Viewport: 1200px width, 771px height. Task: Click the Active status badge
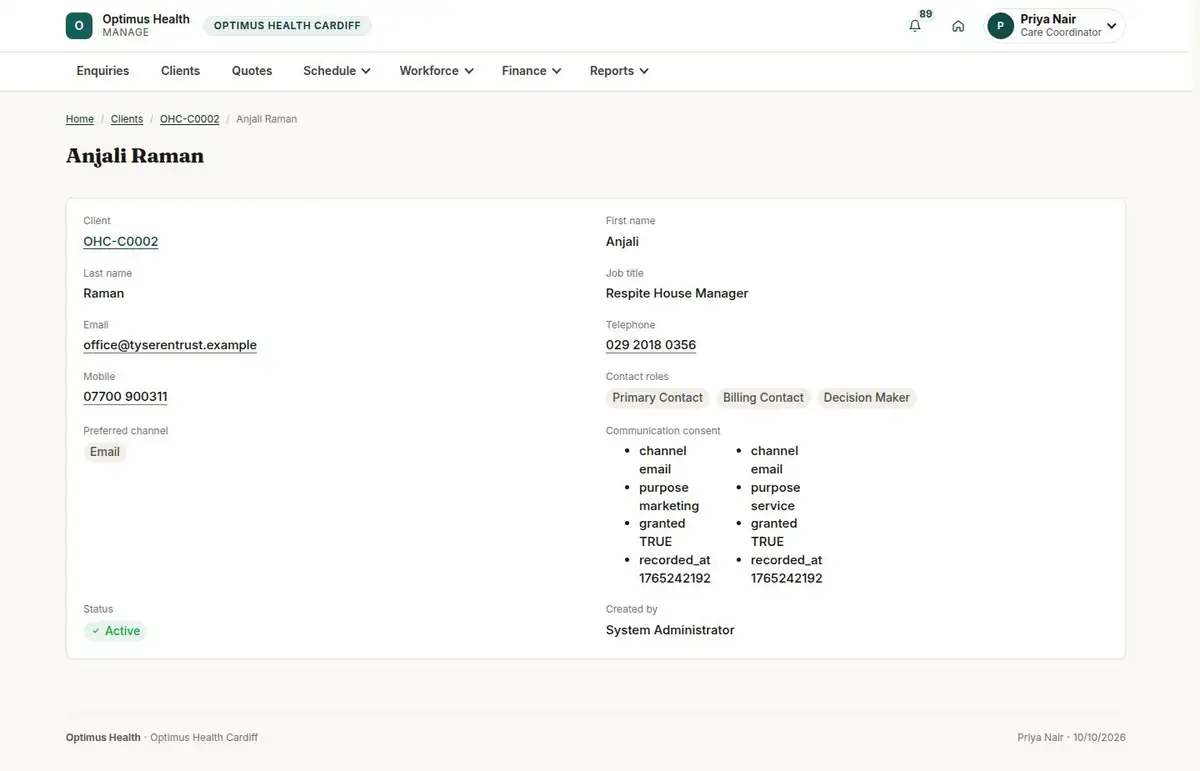pyautogui.click(x=115, y=631)
